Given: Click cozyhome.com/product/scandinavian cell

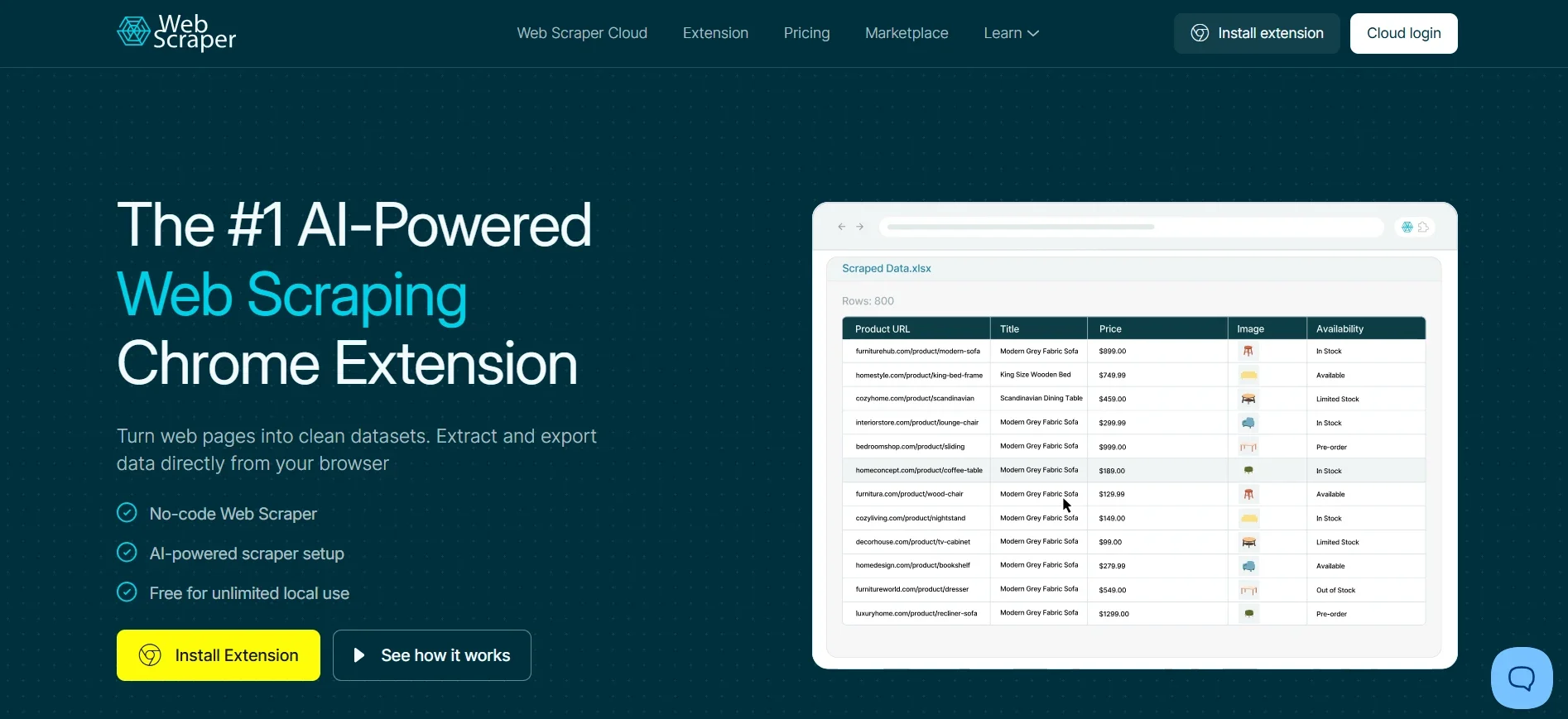Looking at the screenshot, I should 915,399.
